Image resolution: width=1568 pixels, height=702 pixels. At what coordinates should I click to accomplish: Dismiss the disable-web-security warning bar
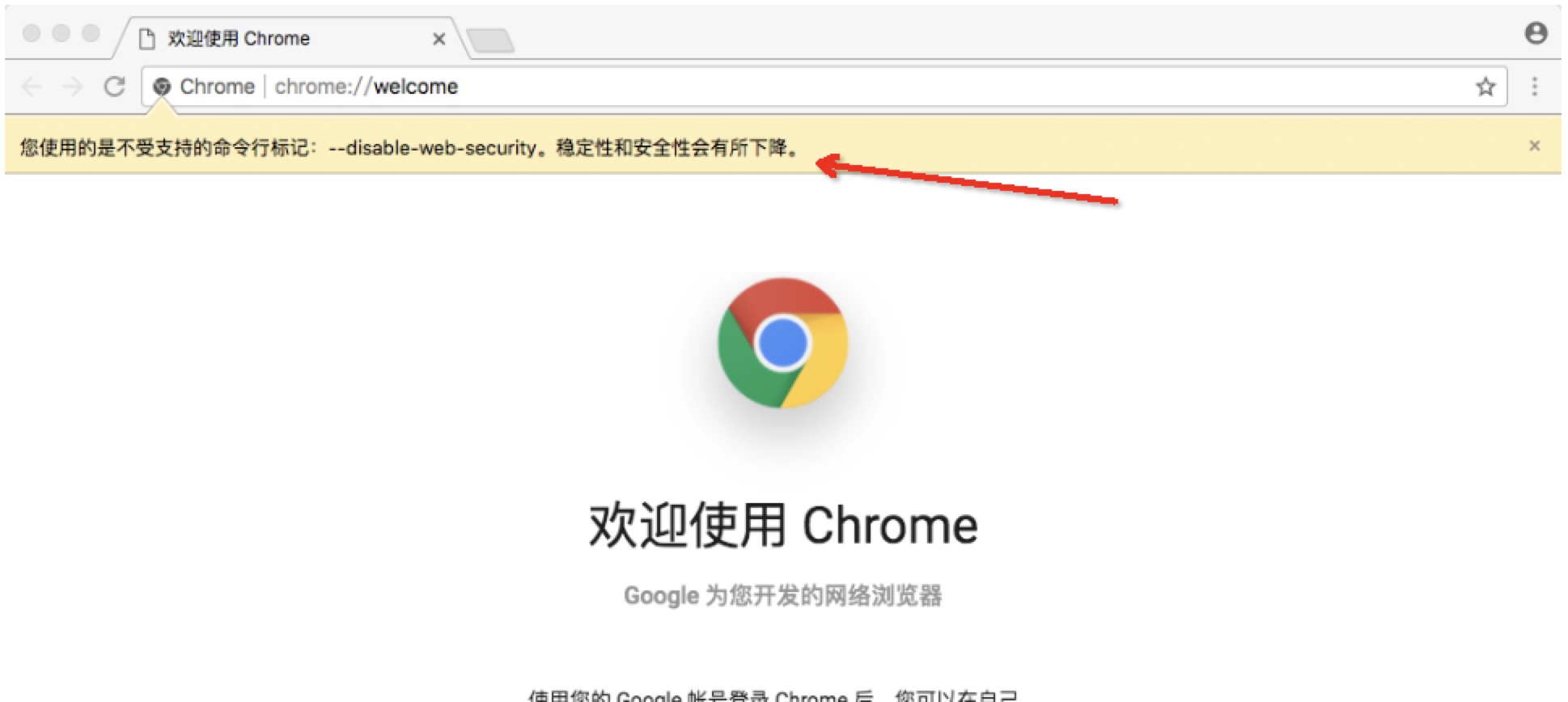(1534, 146)
